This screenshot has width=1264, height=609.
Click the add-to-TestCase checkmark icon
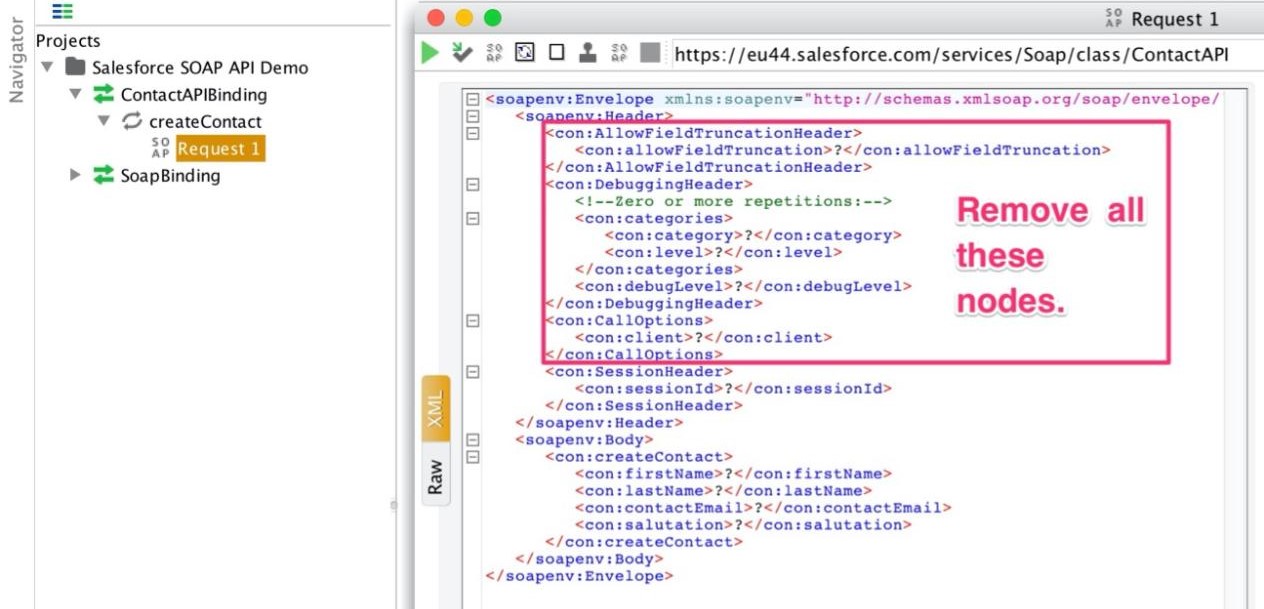point(461,53)
